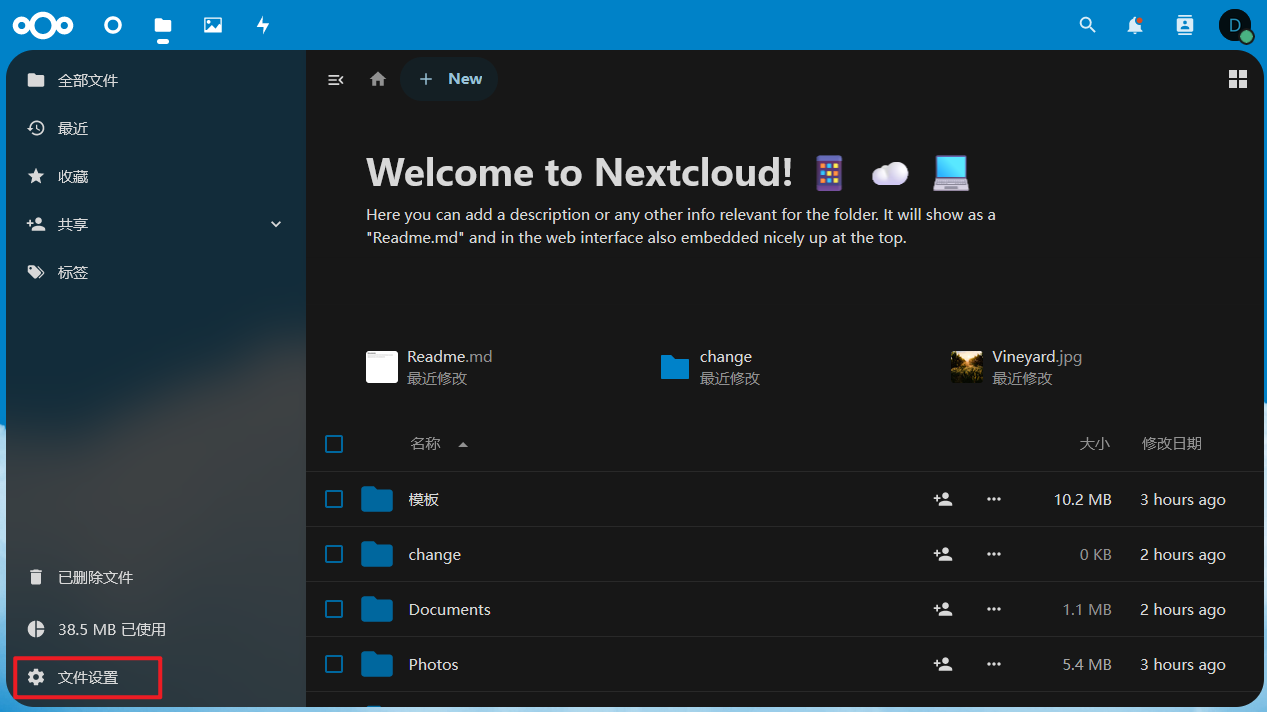Sort by 修改日期 column header
The image size is (1267, 712).
point(1172,444)
